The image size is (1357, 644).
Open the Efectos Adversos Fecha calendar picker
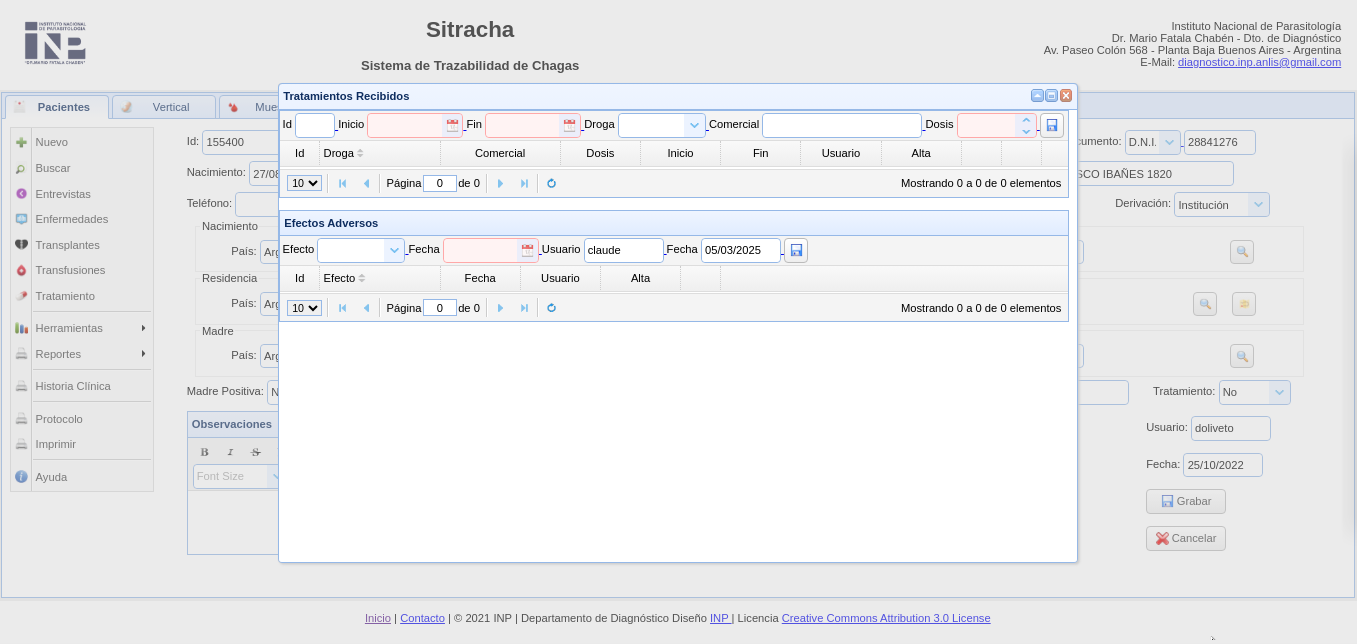[527, 250]
